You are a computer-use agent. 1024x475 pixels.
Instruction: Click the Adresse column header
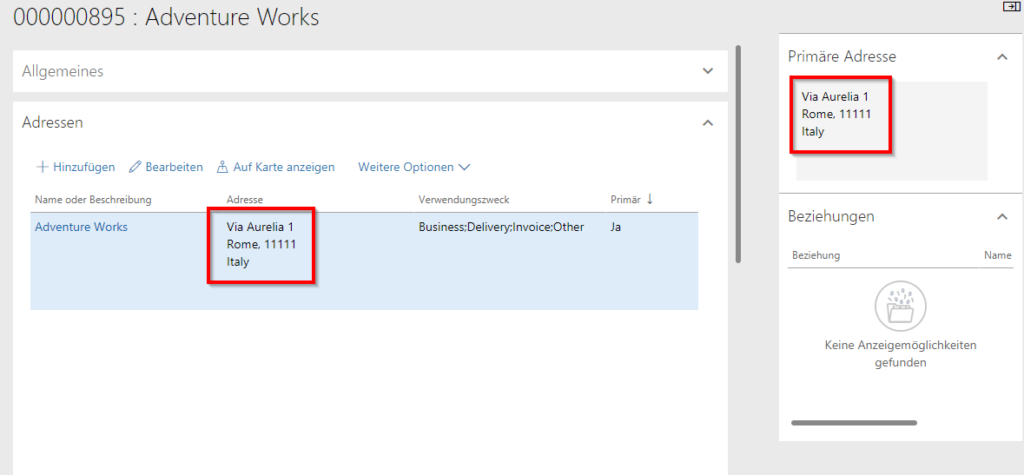[245, 200]
